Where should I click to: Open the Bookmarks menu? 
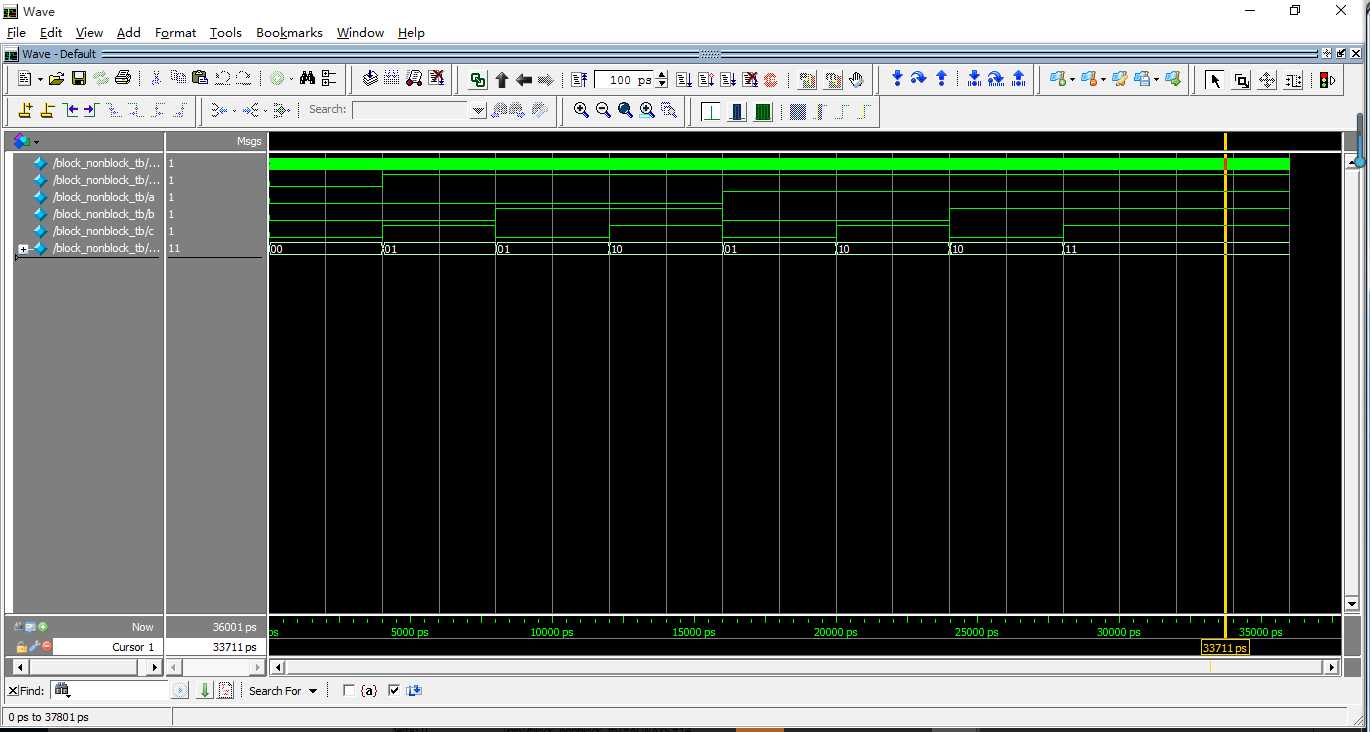click(x=289, y=32)
